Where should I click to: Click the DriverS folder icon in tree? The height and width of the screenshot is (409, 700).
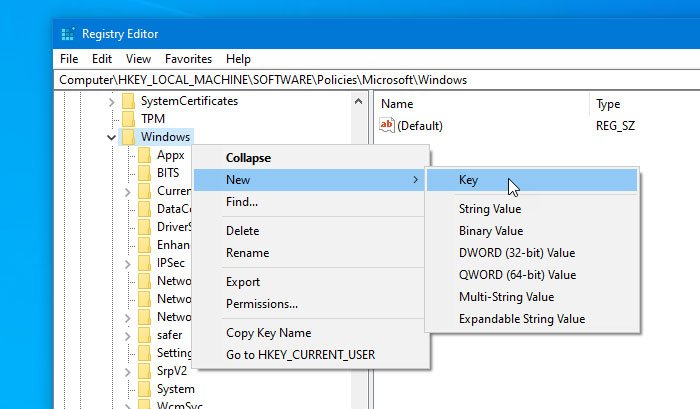144,227
